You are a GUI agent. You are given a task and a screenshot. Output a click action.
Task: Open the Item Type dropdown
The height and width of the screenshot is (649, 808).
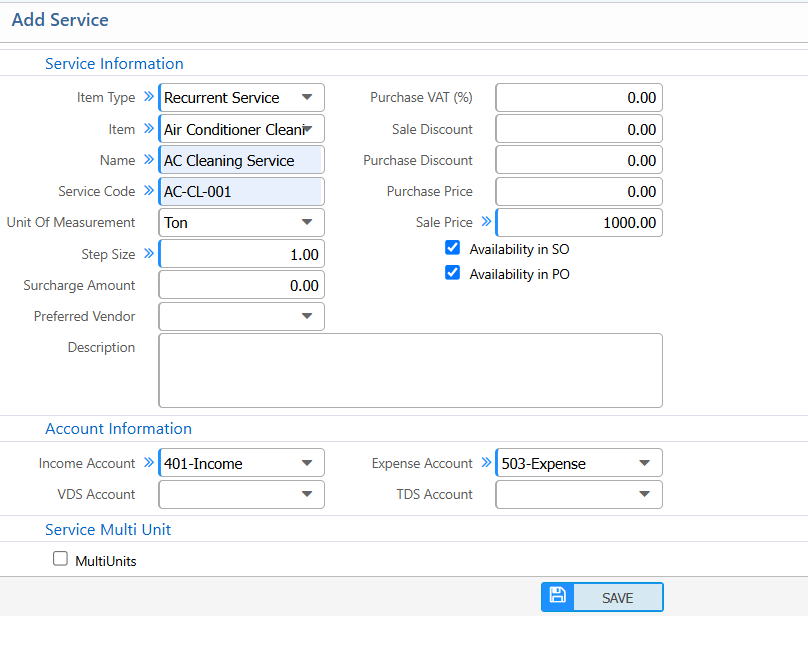coord(308,97)
